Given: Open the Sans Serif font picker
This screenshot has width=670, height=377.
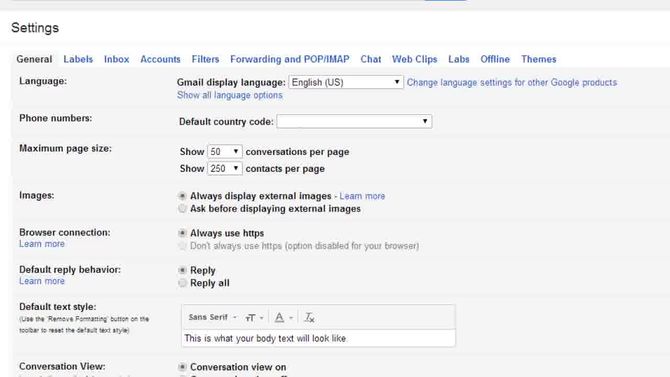Looking at the screenshot, I should 212,317.
